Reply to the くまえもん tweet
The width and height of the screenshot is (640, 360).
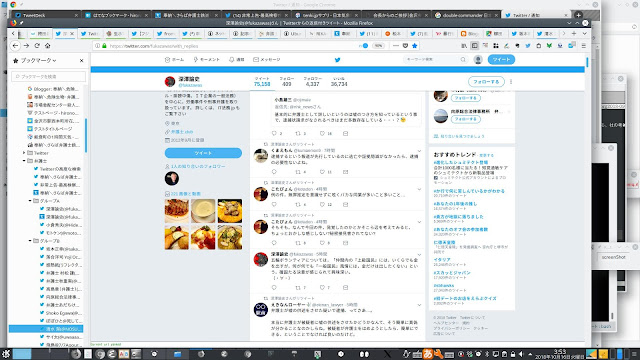(274, 172)
